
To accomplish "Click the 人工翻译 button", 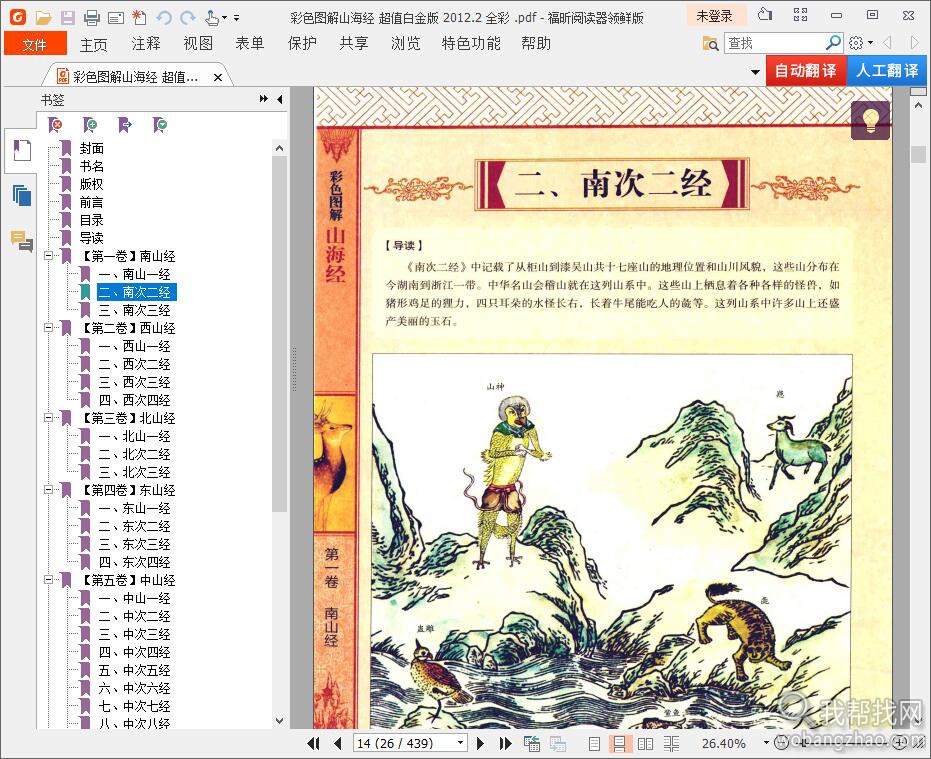I will (x=887, y=71).
